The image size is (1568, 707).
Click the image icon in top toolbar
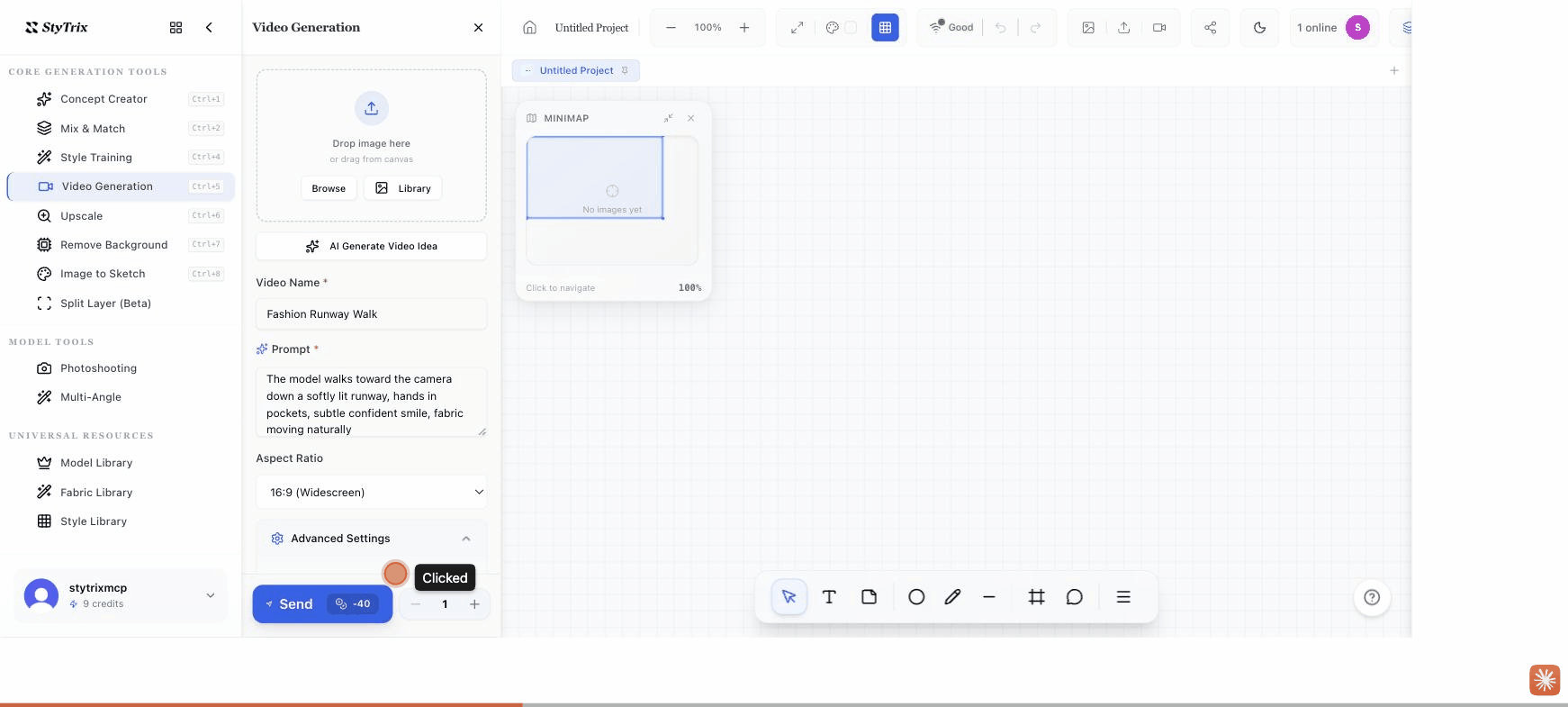pyautogui.click(x=1088, y=28)
